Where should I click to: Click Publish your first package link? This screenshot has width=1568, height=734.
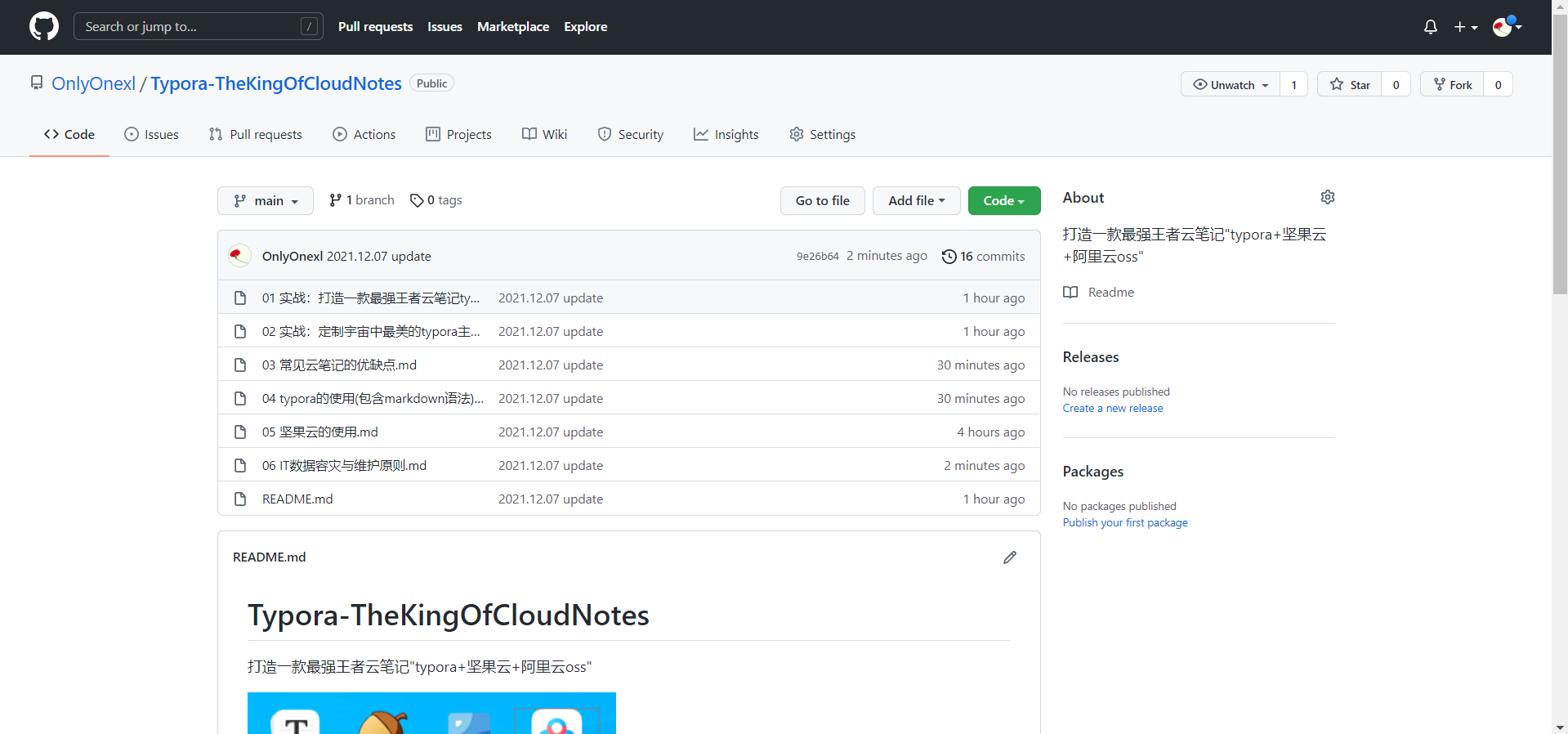pos(1125,522)
